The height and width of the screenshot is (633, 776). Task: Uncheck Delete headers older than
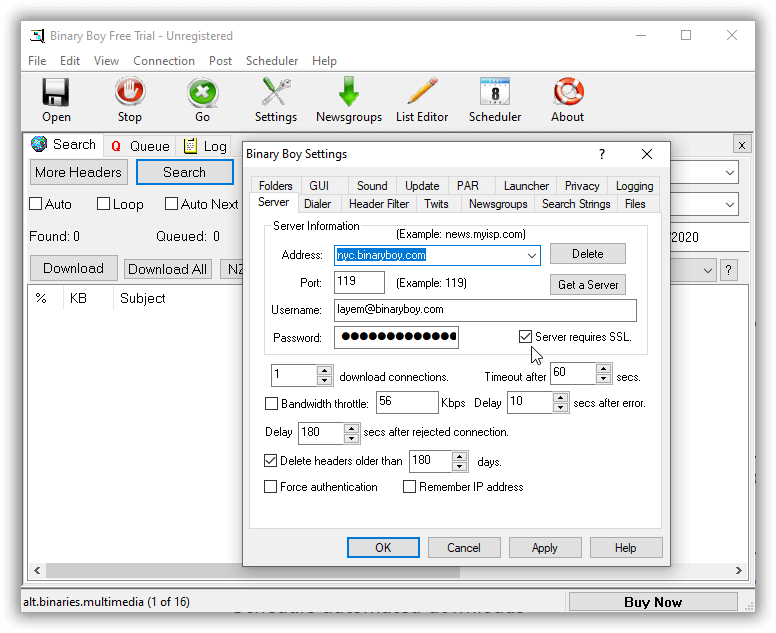[270, 461]
